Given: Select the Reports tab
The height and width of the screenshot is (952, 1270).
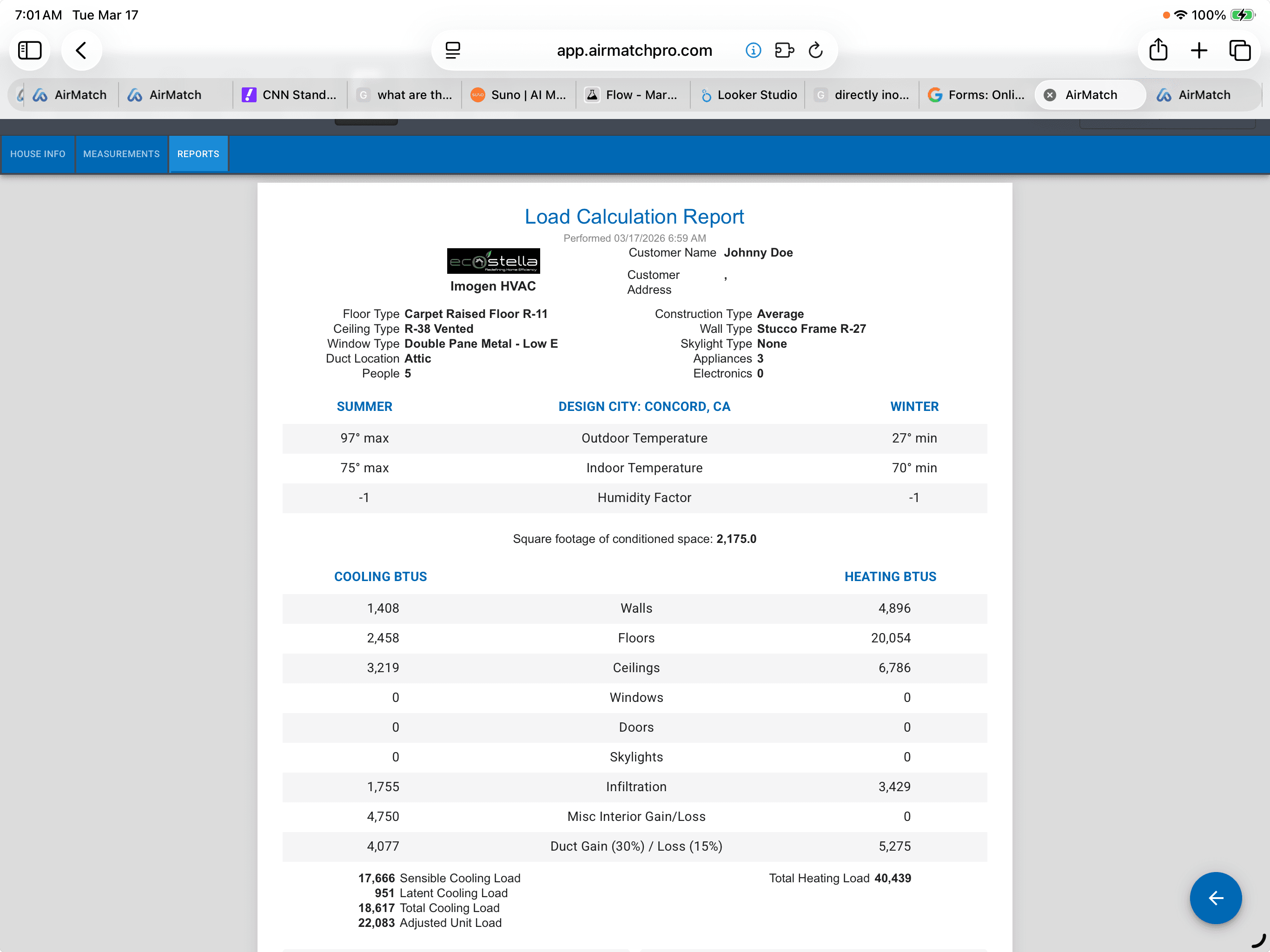Looking at the screenshot, I should (x=198, y=154).
